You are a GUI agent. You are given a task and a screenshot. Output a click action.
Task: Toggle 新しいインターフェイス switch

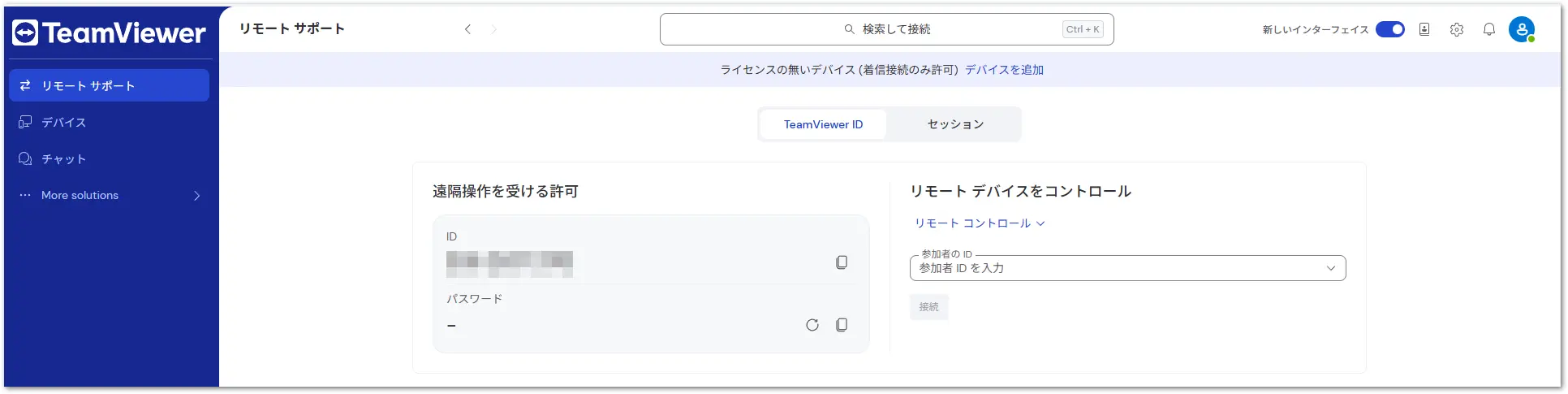click(1389, 29)
